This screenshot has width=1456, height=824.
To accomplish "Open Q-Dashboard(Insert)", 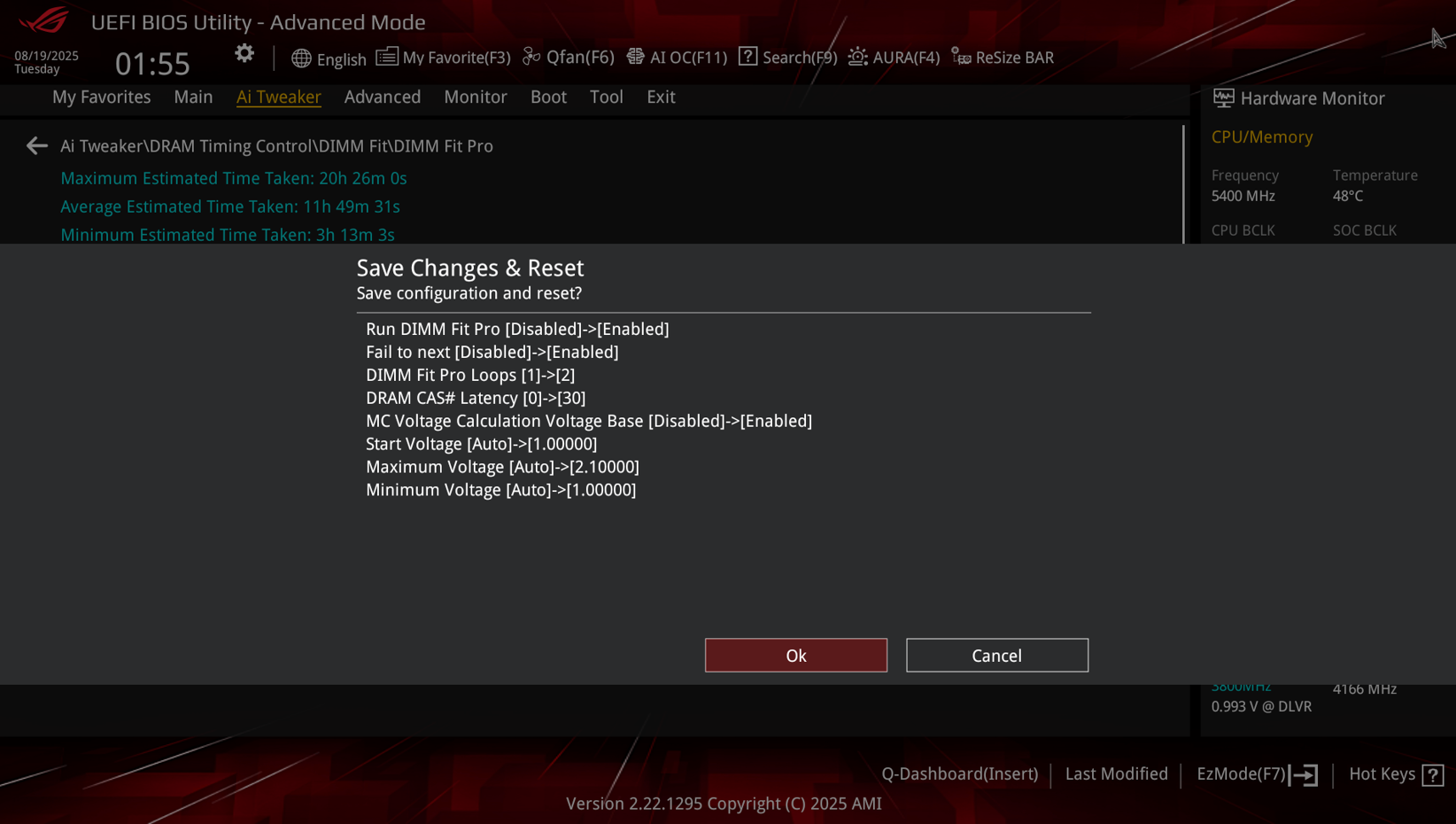I will [960, 773].
